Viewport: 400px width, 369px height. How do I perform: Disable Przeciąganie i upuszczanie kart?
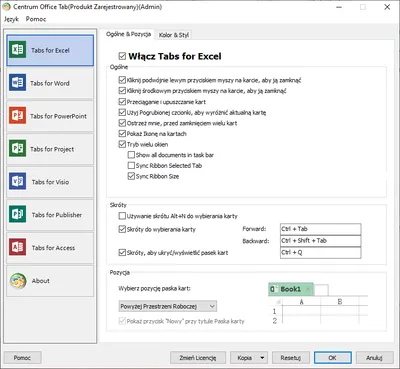point(122,102)
